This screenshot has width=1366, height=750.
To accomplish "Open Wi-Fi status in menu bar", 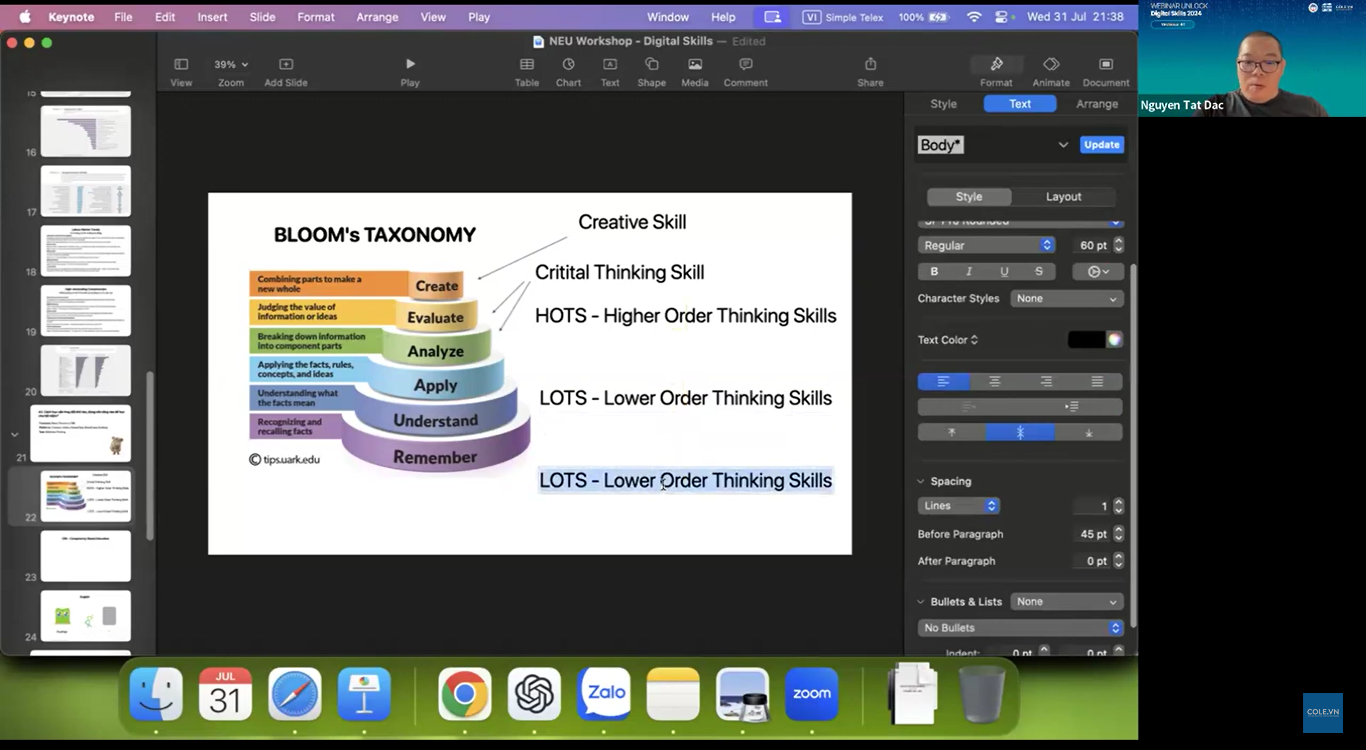I will pos(974,17).
